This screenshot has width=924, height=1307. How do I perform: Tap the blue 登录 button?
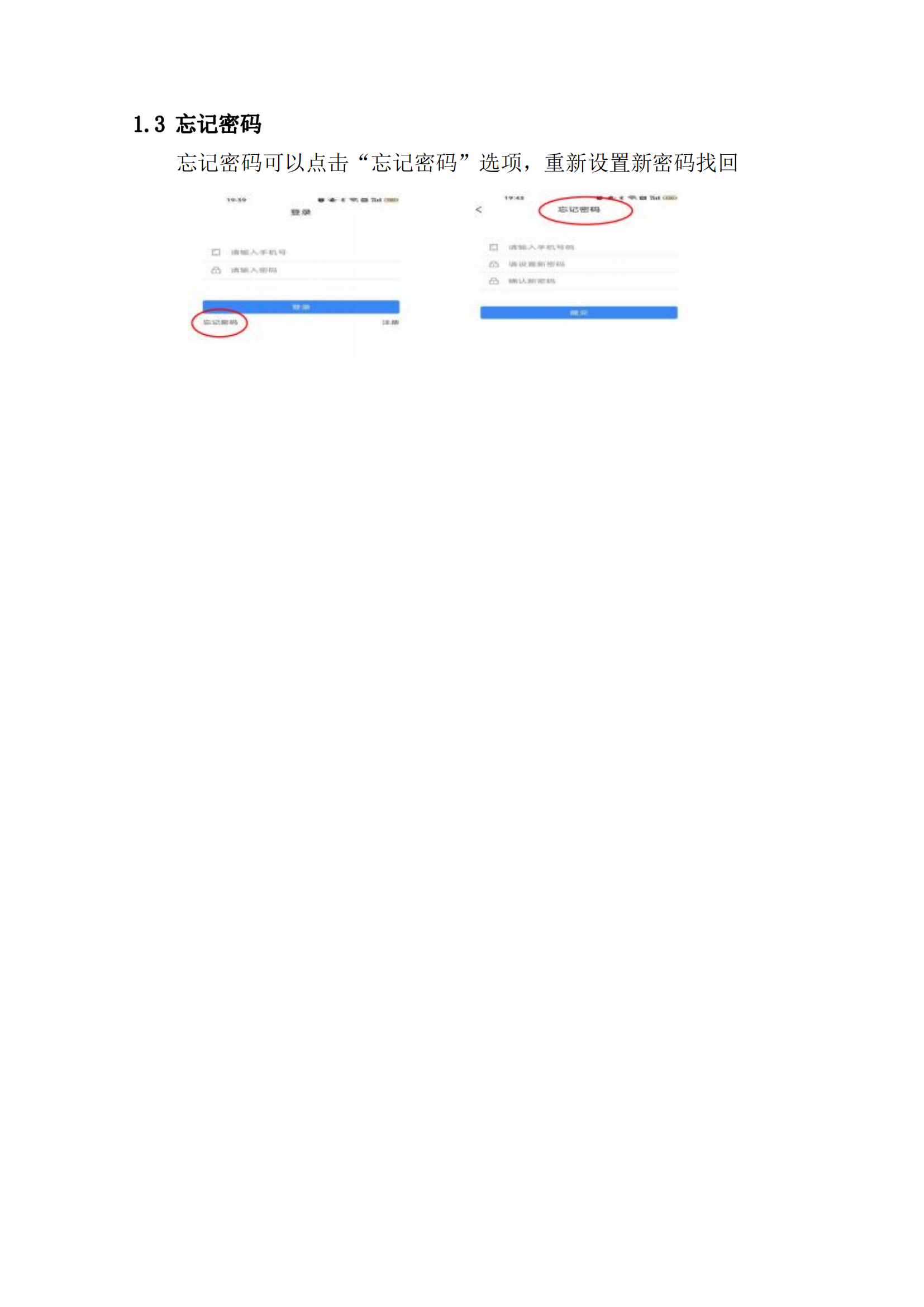(301, 307)
